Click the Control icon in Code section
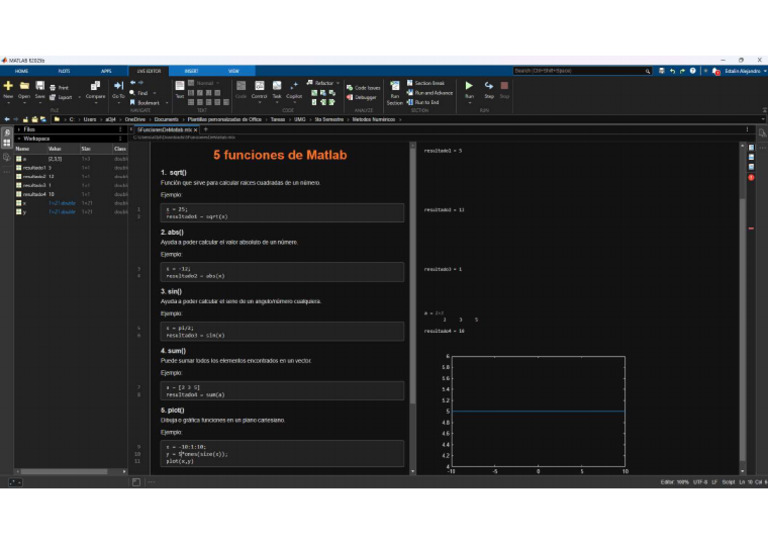 coord(259,86)
